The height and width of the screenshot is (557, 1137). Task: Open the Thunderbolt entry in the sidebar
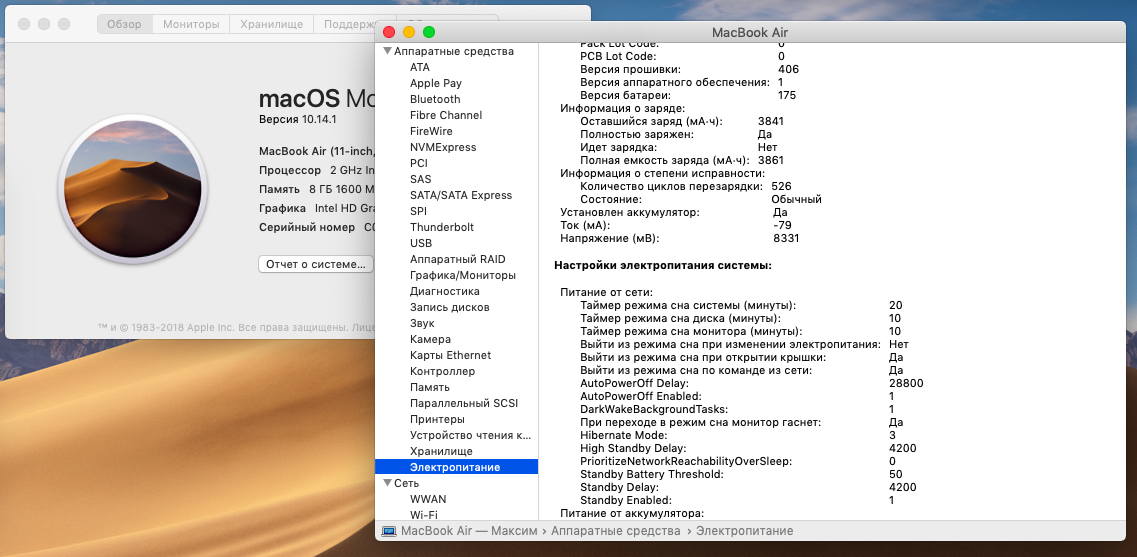441,227
